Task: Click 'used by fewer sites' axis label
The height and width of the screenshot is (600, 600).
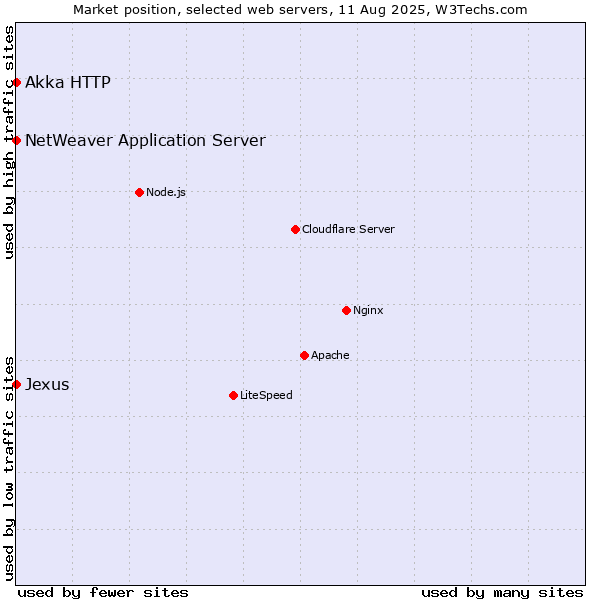Action: 103,593
